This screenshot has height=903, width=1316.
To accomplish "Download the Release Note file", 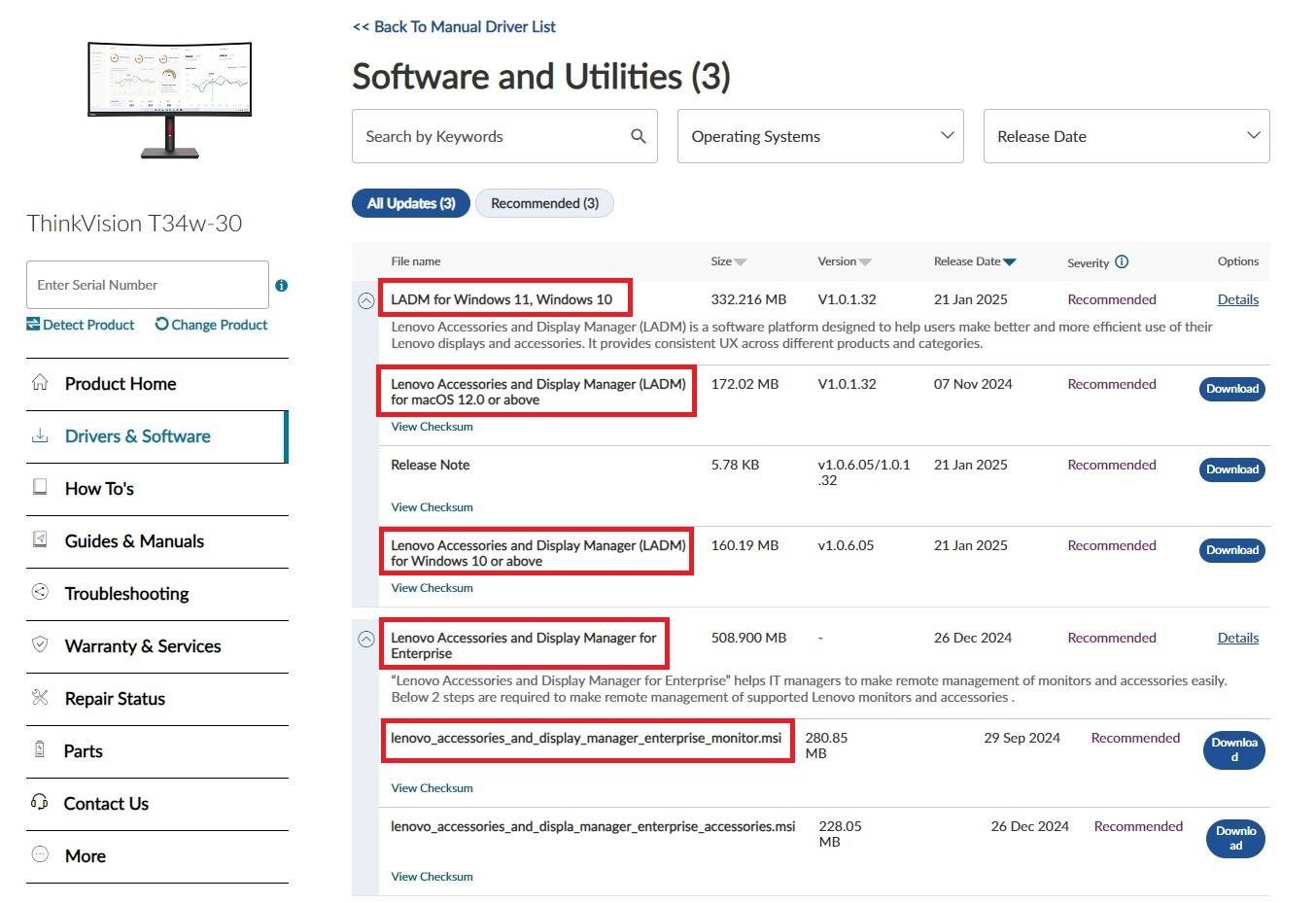I will tap(1231, 469).
